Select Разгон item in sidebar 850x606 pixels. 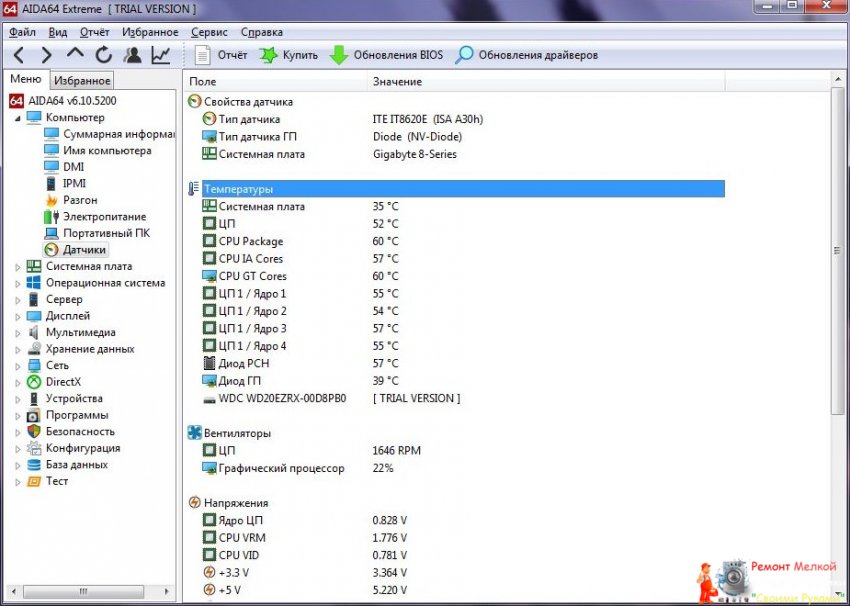coord(80,200)
